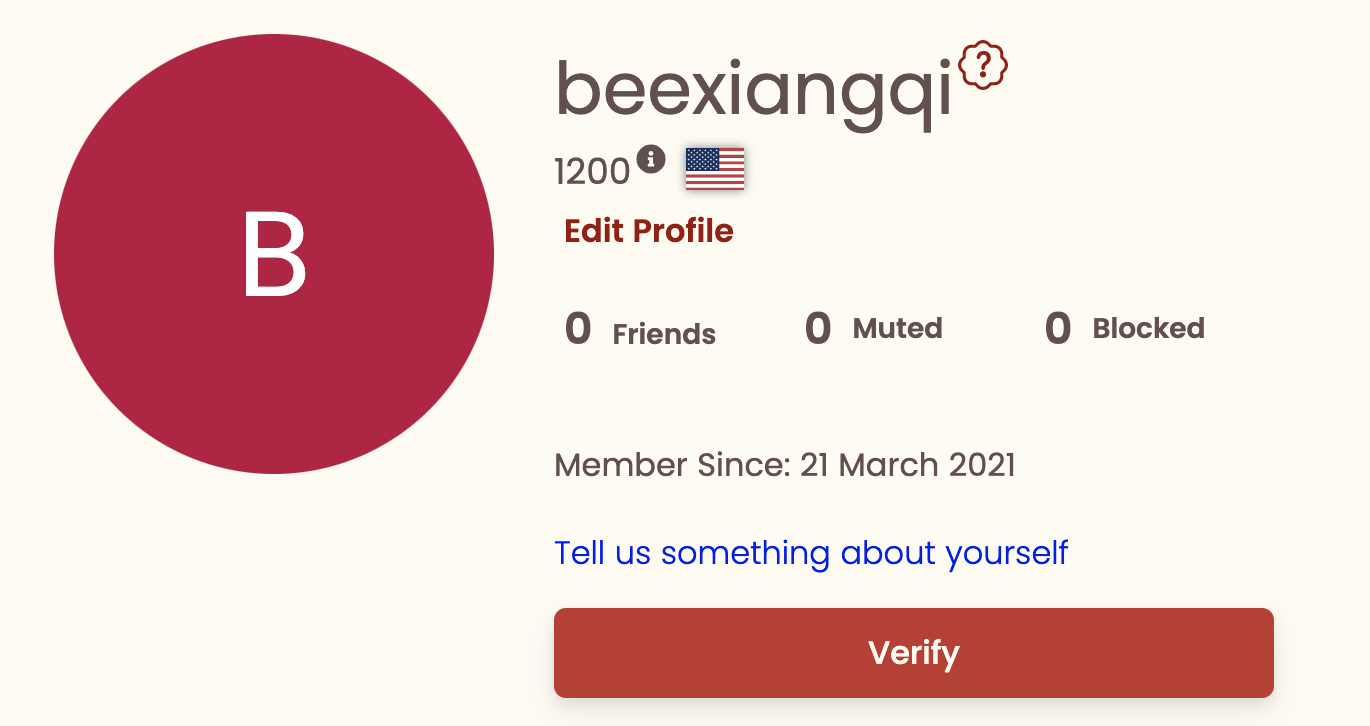
Task: Click the red Verify button
Action: pos(914,653)
